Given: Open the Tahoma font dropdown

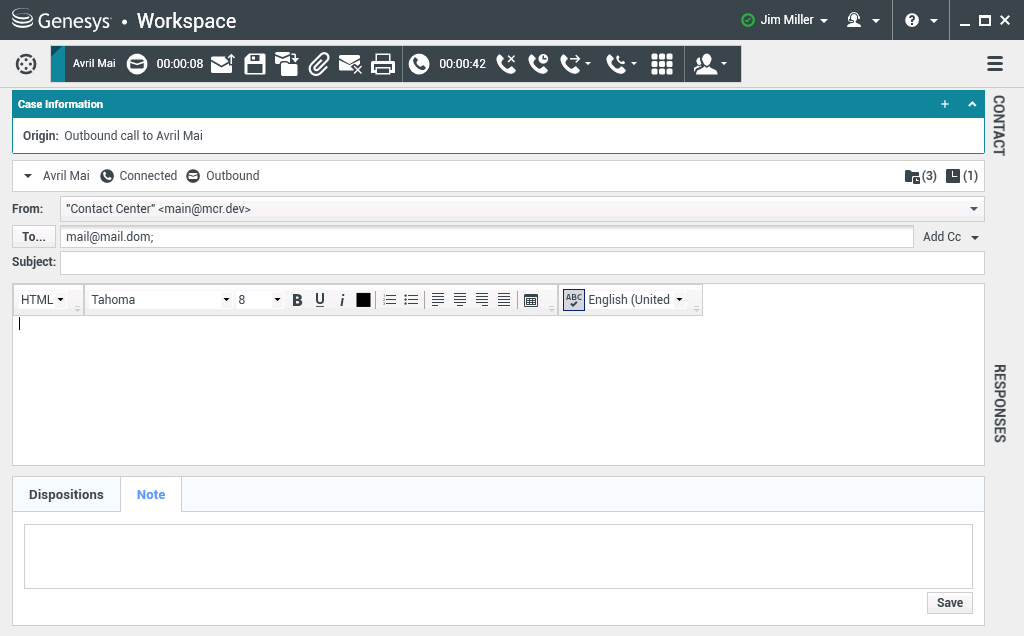Looking at the screenshot, I should click(160, 300).
